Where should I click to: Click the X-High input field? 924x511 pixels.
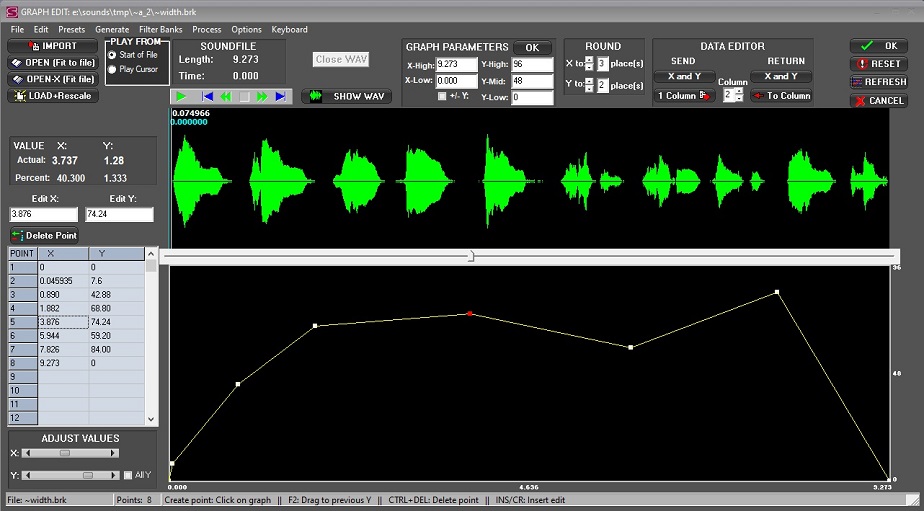click(x=457, y=64)
